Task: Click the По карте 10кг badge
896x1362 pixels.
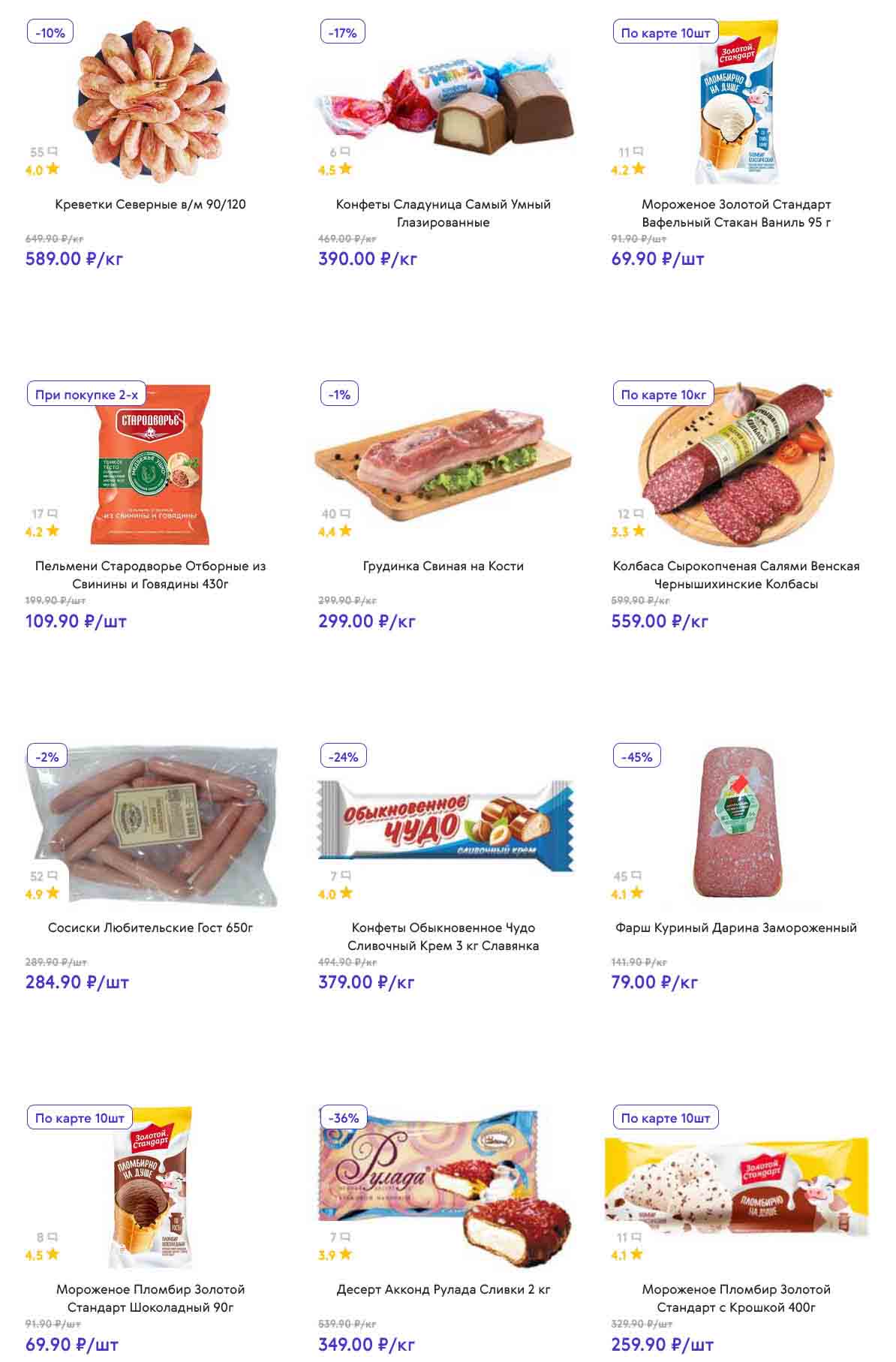Action: pos(663,395)
